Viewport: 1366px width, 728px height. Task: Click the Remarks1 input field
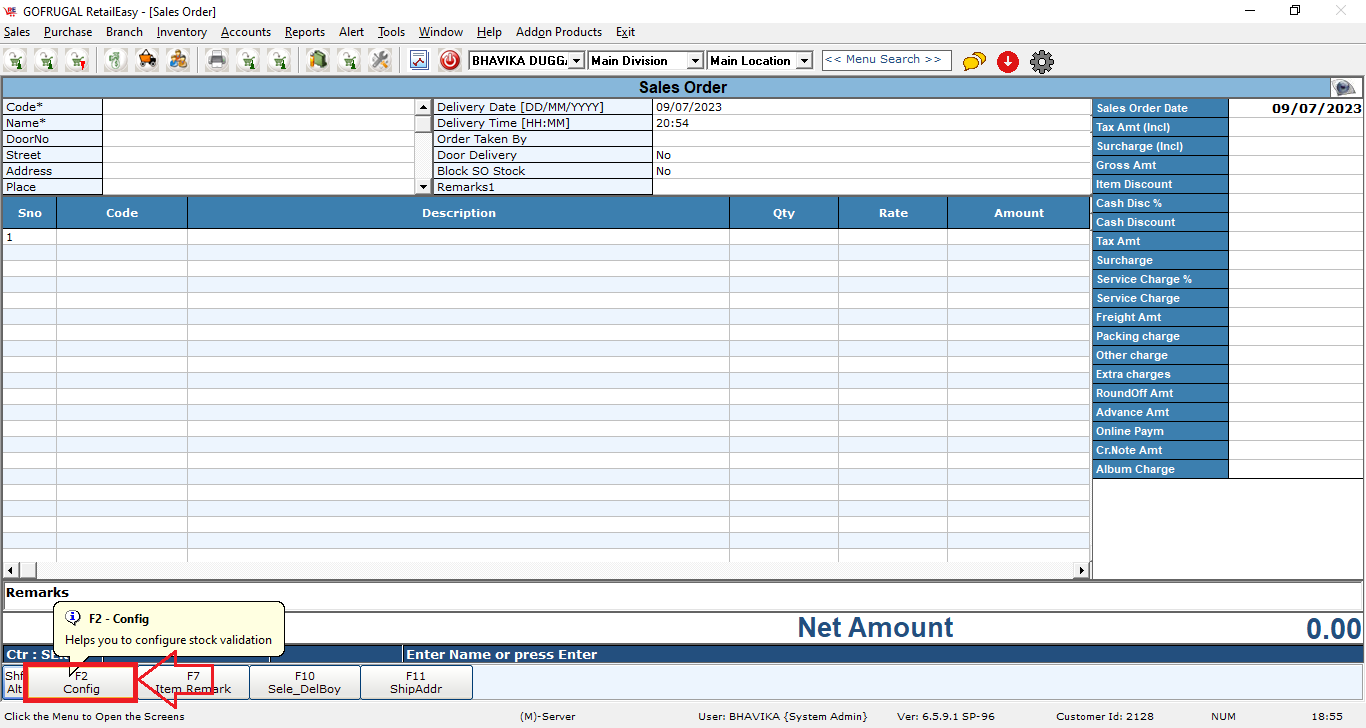pos(871,187)
